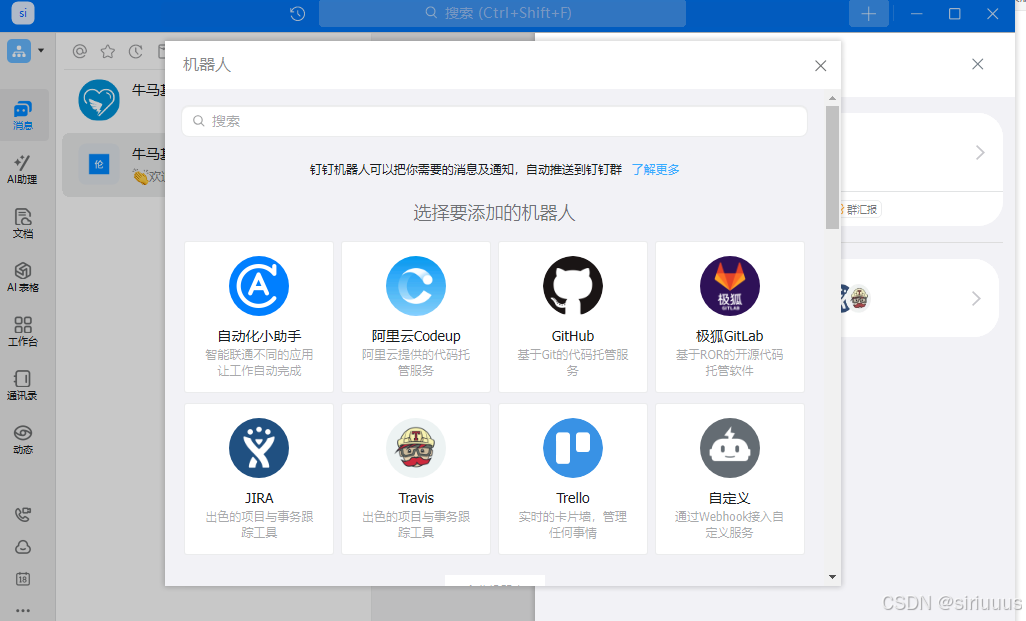The width and height of the screenshot is (1026, 621).
Task: Click the 自动化小助手 card title text
Action: [x=259, y=336]
